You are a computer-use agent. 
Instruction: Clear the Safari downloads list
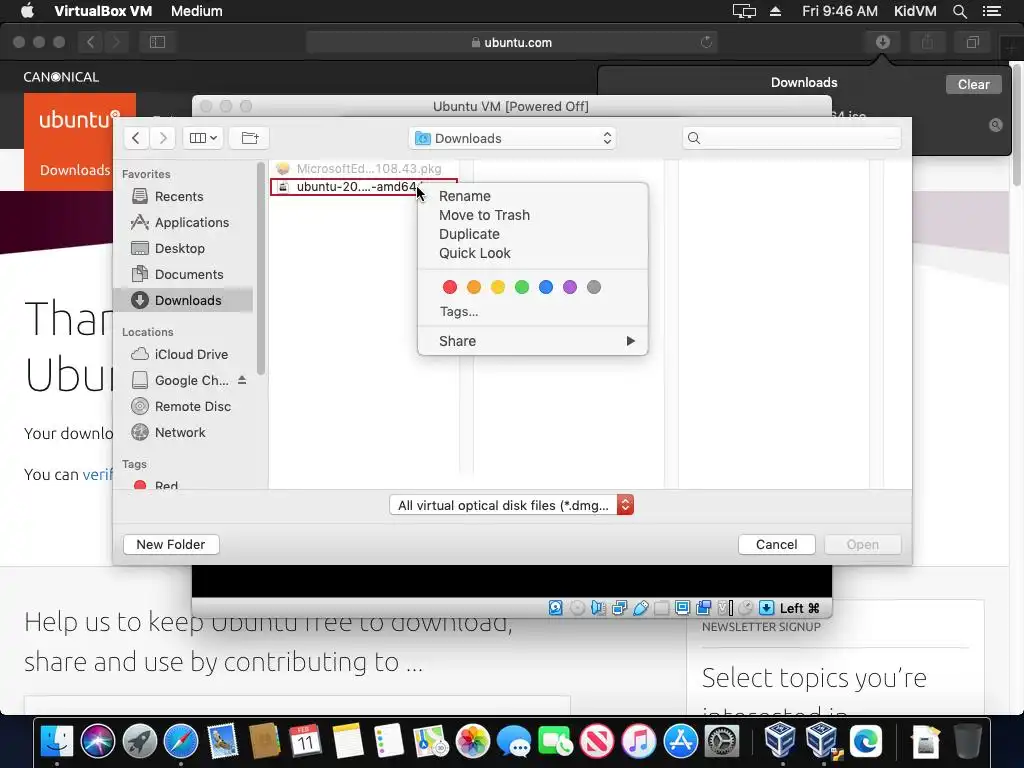pos(973,84)
